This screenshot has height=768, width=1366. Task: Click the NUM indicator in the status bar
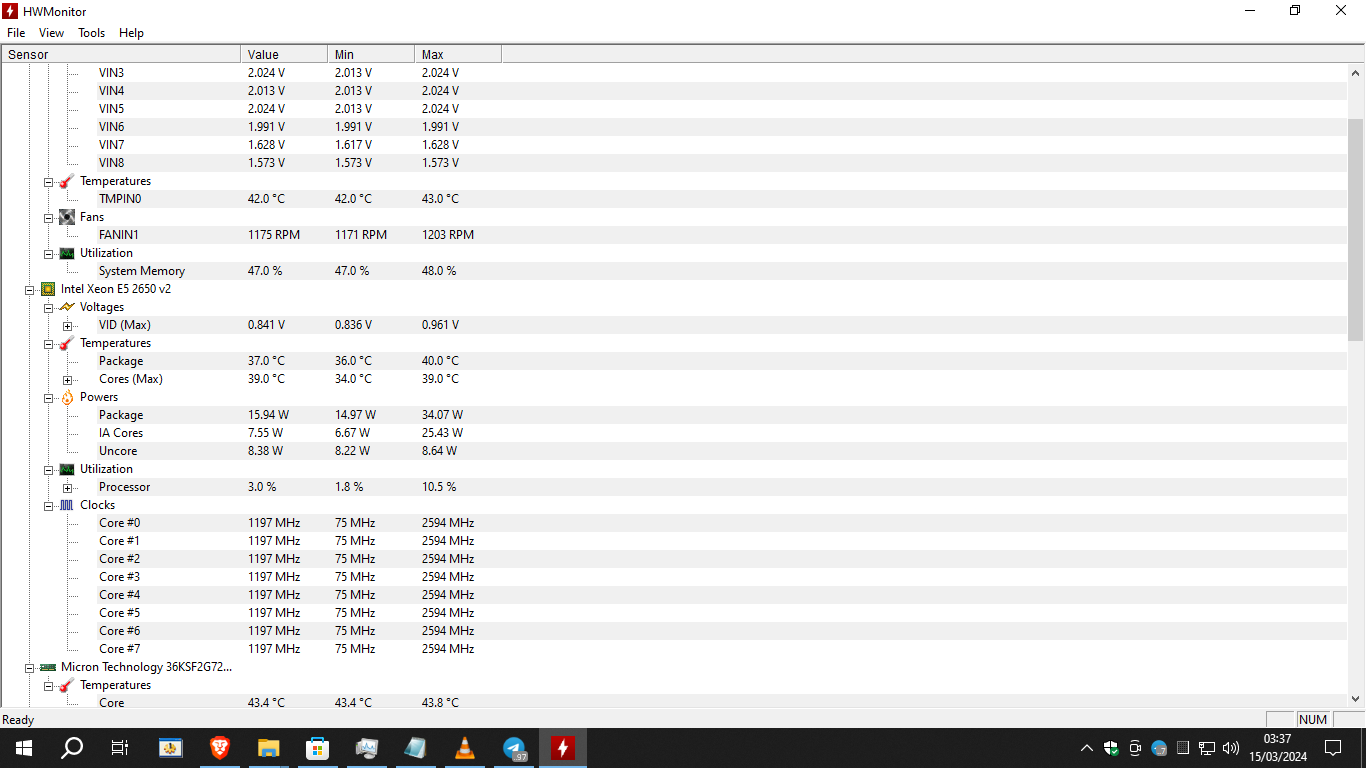click(1313, 720)
